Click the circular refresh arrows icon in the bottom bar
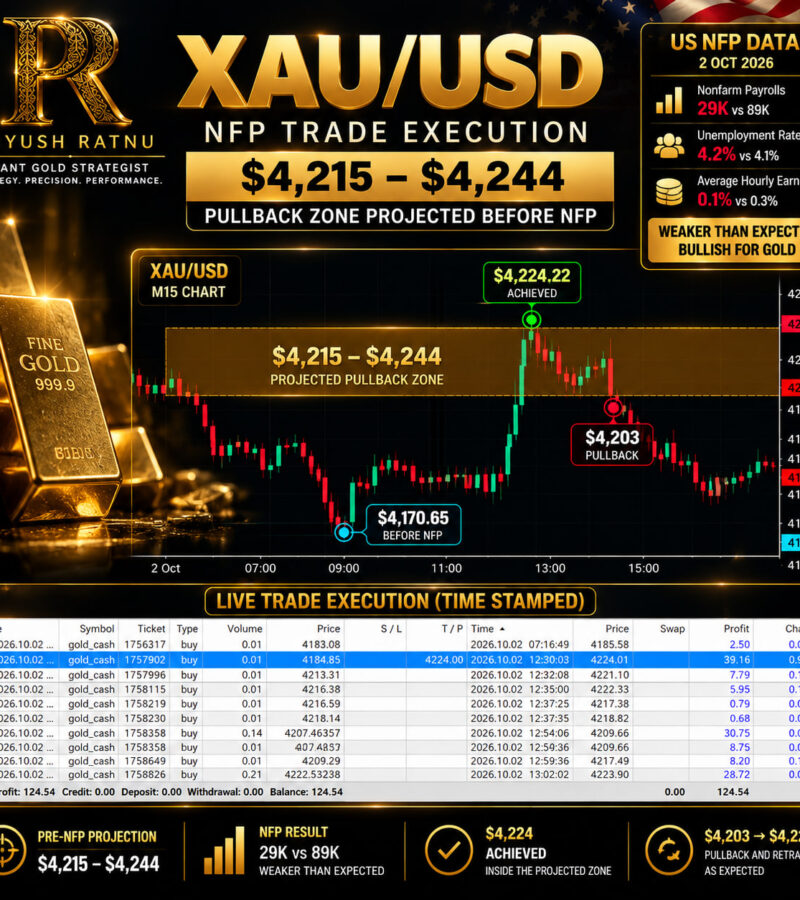This screenshot has width=800, height=900. click(x=669, y=851)
